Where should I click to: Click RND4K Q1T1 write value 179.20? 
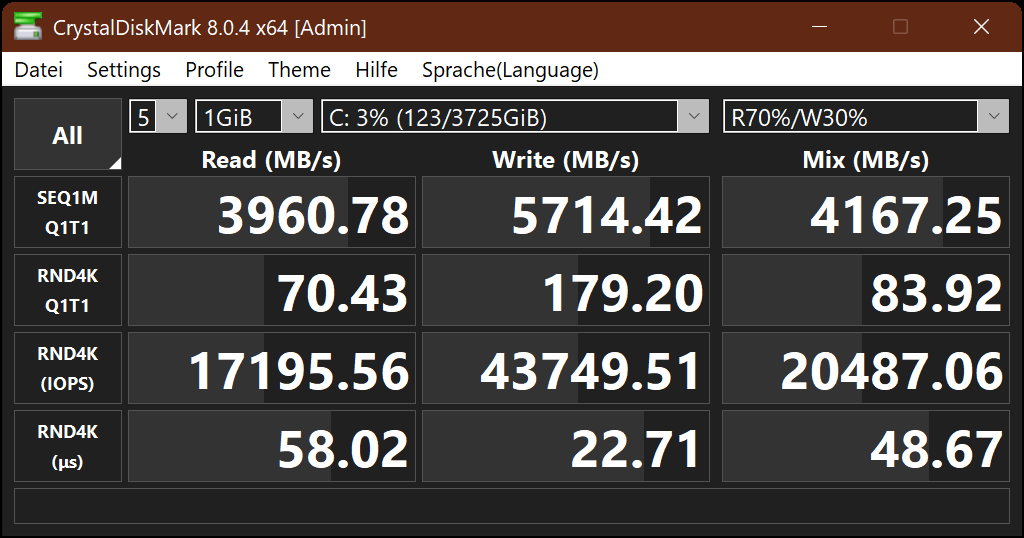pos(566,291)
